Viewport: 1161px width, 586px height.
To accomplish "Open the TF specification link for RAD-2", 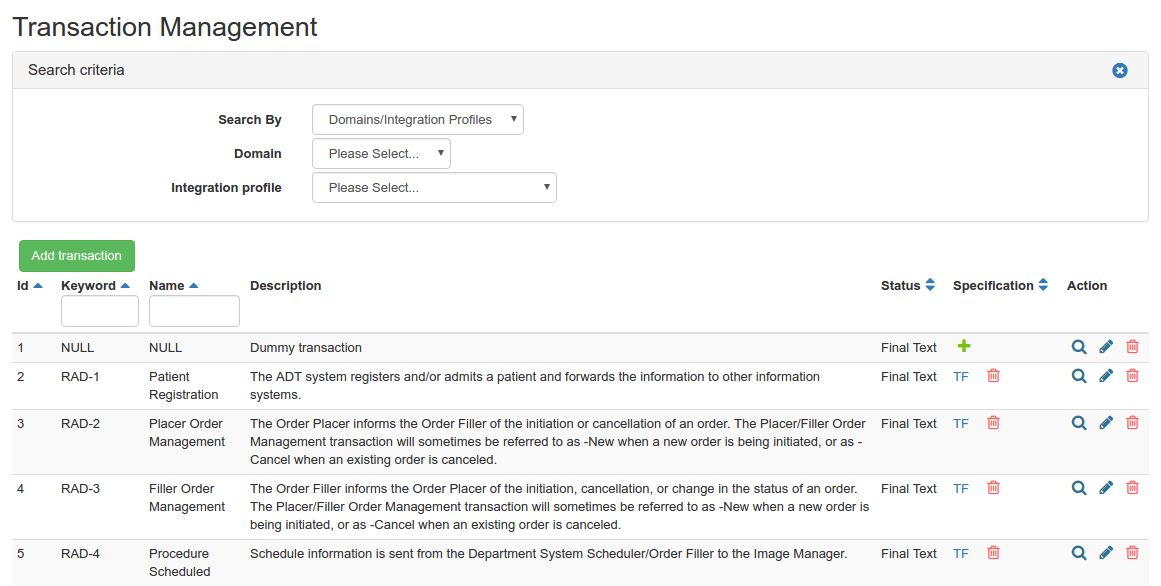I will (961, 424).
